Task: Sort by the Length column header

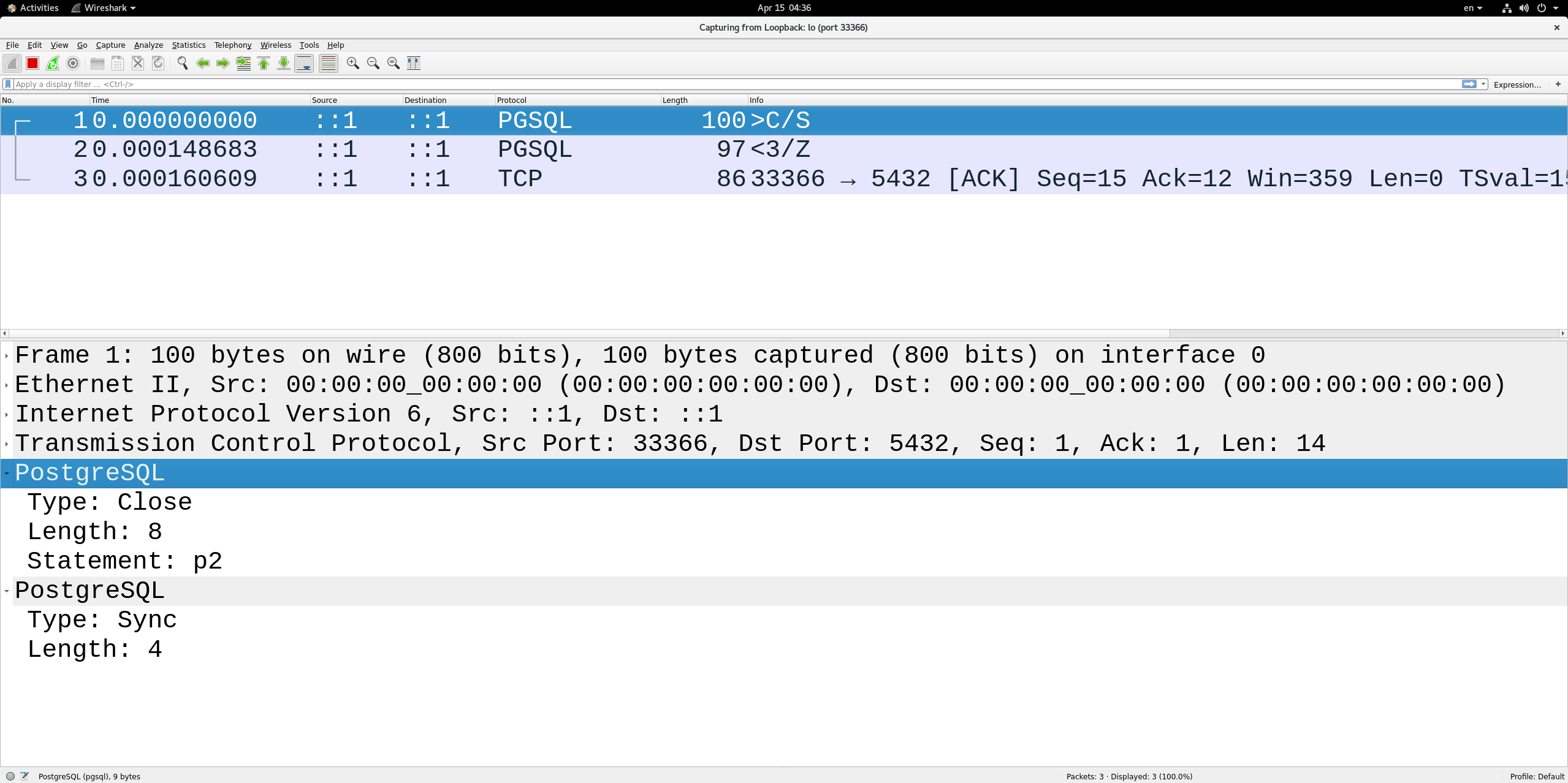Action: (704, 100)
